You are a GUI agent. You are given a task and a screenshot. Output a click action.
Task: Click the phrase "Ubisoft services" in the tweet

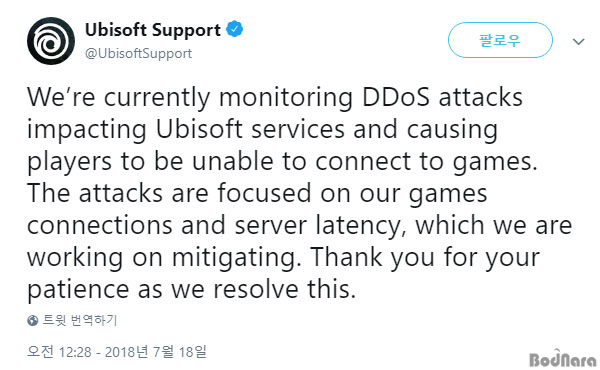pos(250,129)
